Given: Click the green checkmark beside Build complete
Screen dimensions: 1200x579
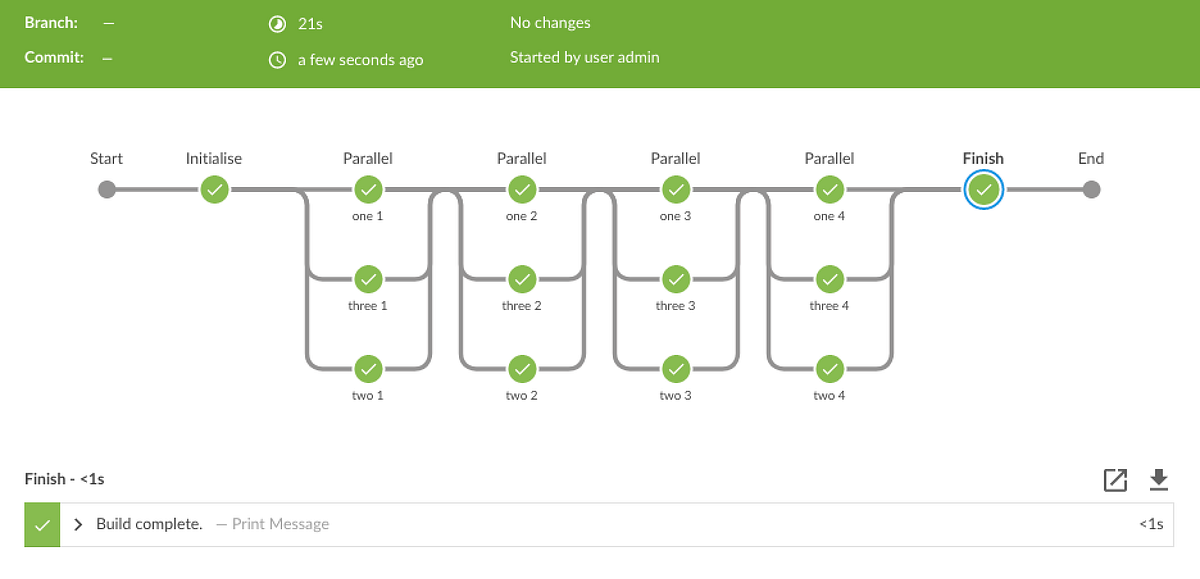Looking at the screenshot, I should (x=42, y=523).
